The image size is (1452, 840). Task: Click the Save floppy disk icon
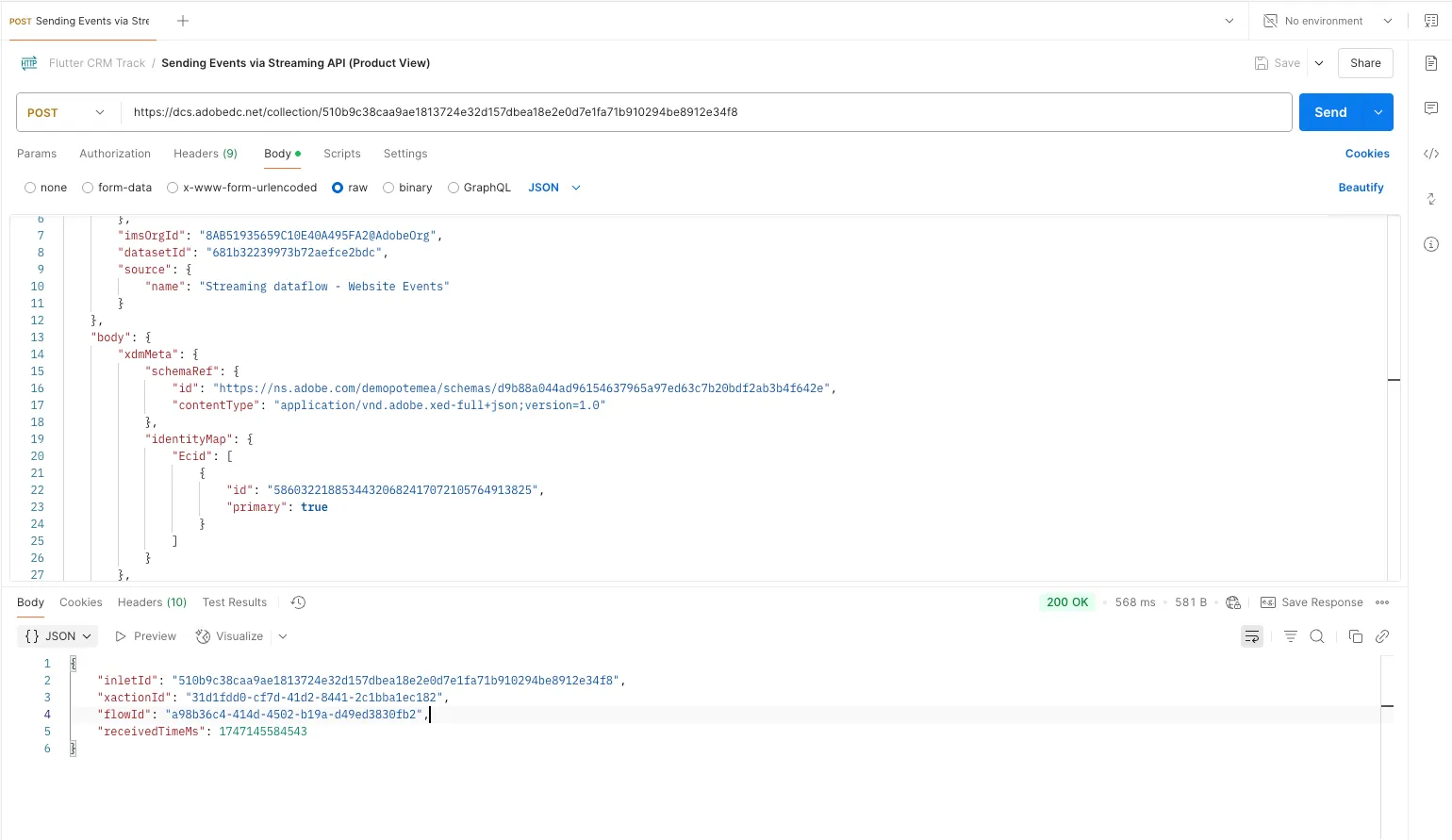click(1262, 63)
